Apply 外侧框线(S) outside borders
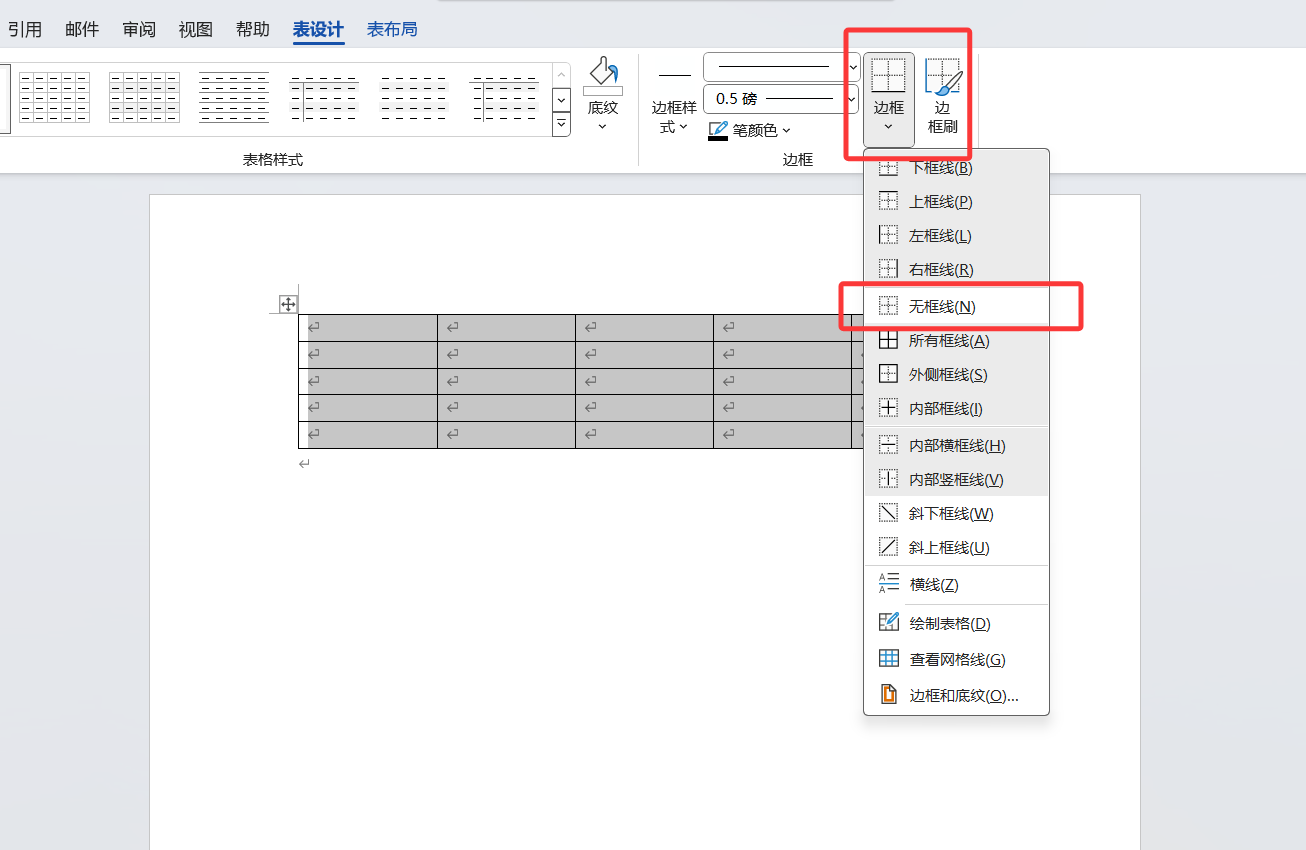Image resolution: width=1306 pixels, height=850 pixels. 956,375
